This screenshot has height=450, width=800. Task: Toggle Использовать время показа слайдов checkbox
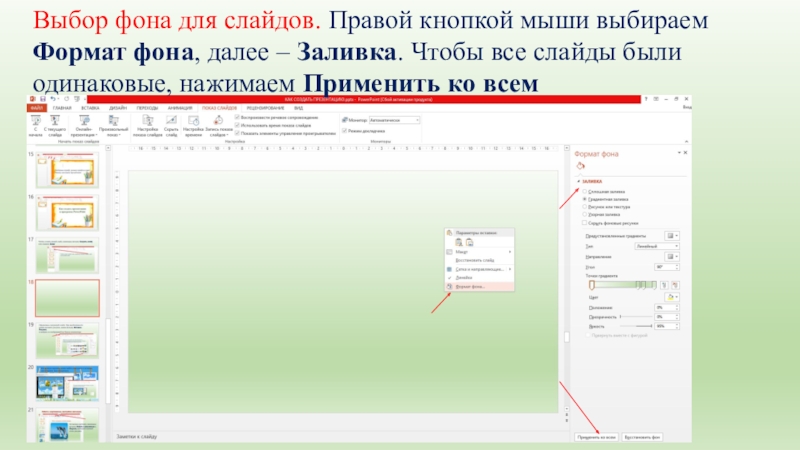click(x=237, y=125)
